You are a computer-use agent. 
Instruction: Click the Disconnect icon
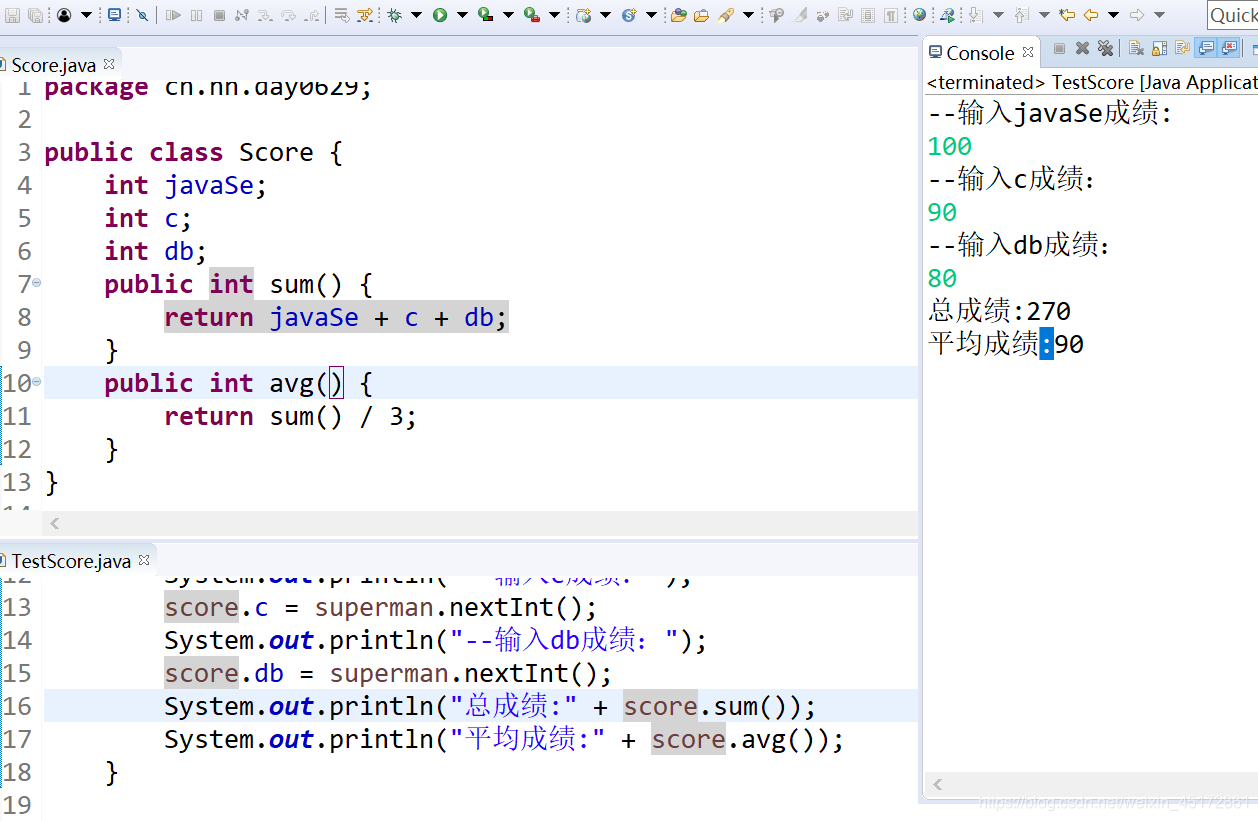coord(241,15)
